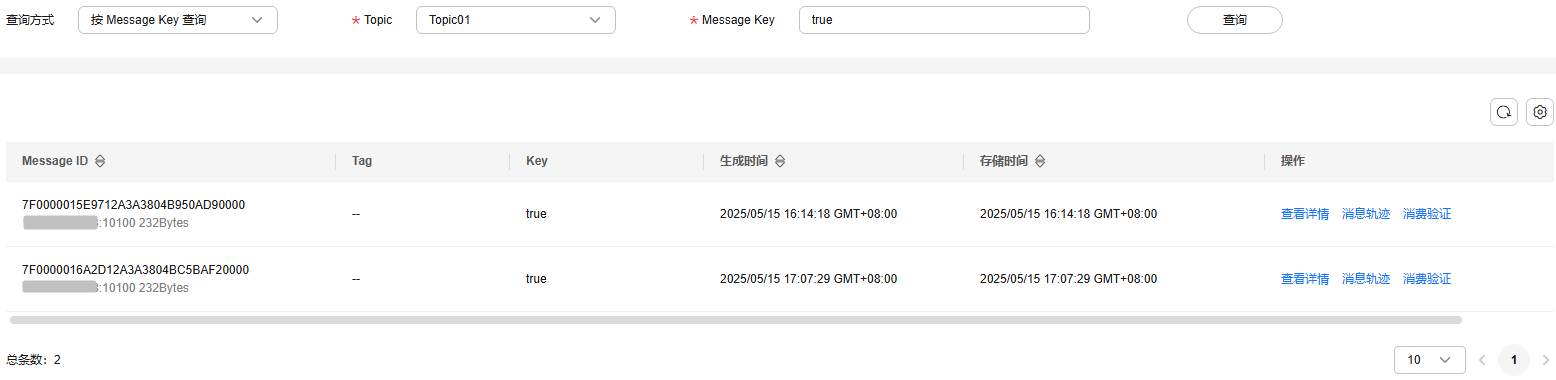Click the 查询 search button
The image size is (1556, 380).
point(1235,20)
